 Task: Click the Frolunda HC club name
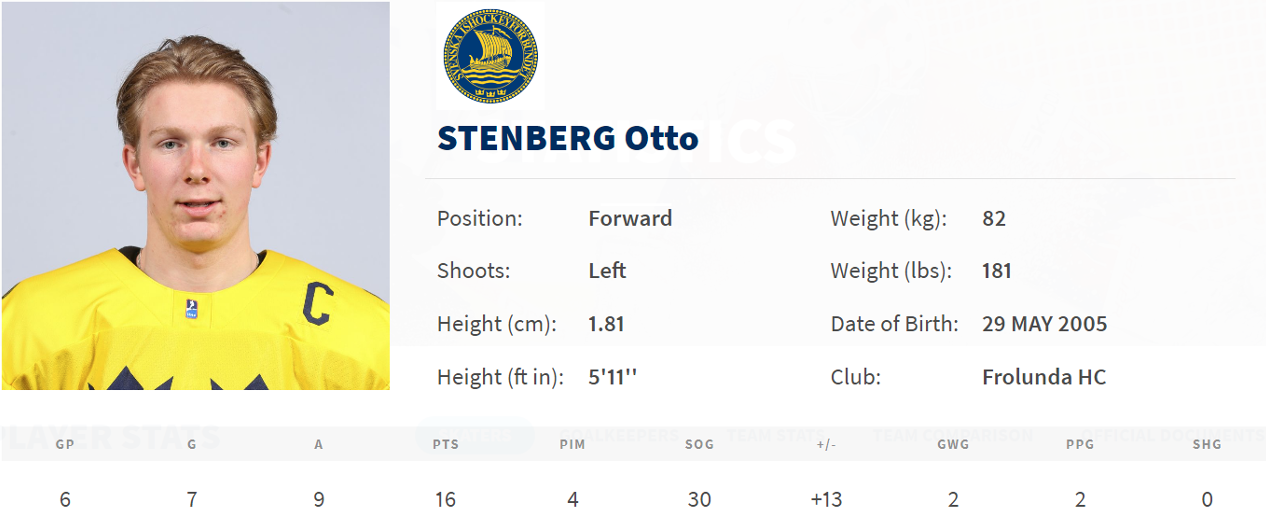1044,378
